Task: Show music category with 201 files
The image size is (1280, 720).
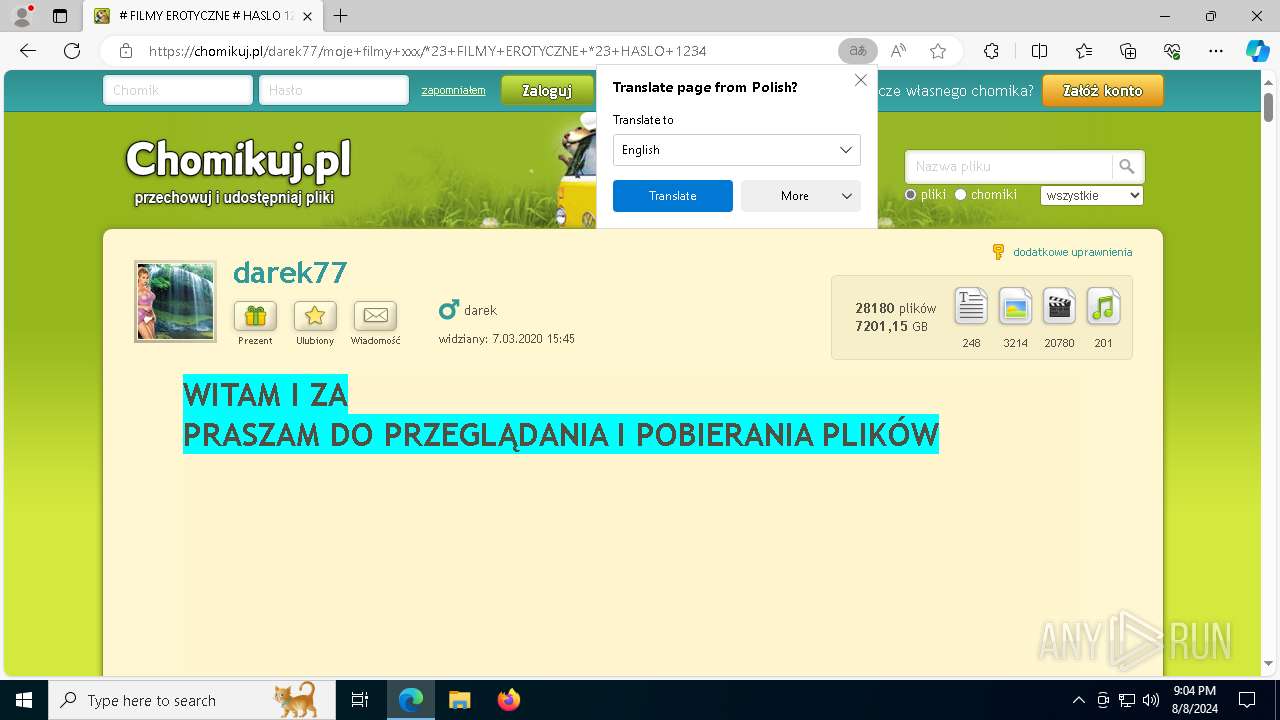Action: pos(1103,306)
